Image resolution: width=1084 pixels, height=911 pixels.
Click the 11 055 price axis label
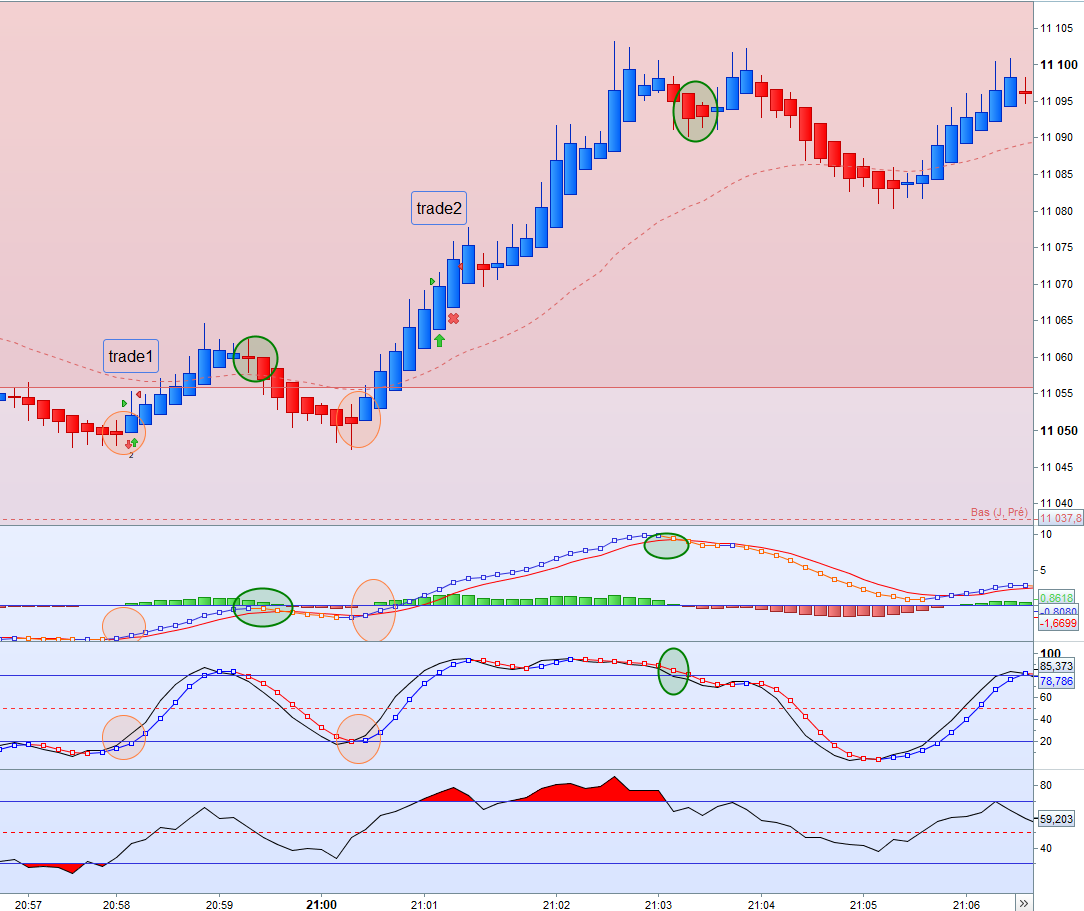click(1057, 393)
